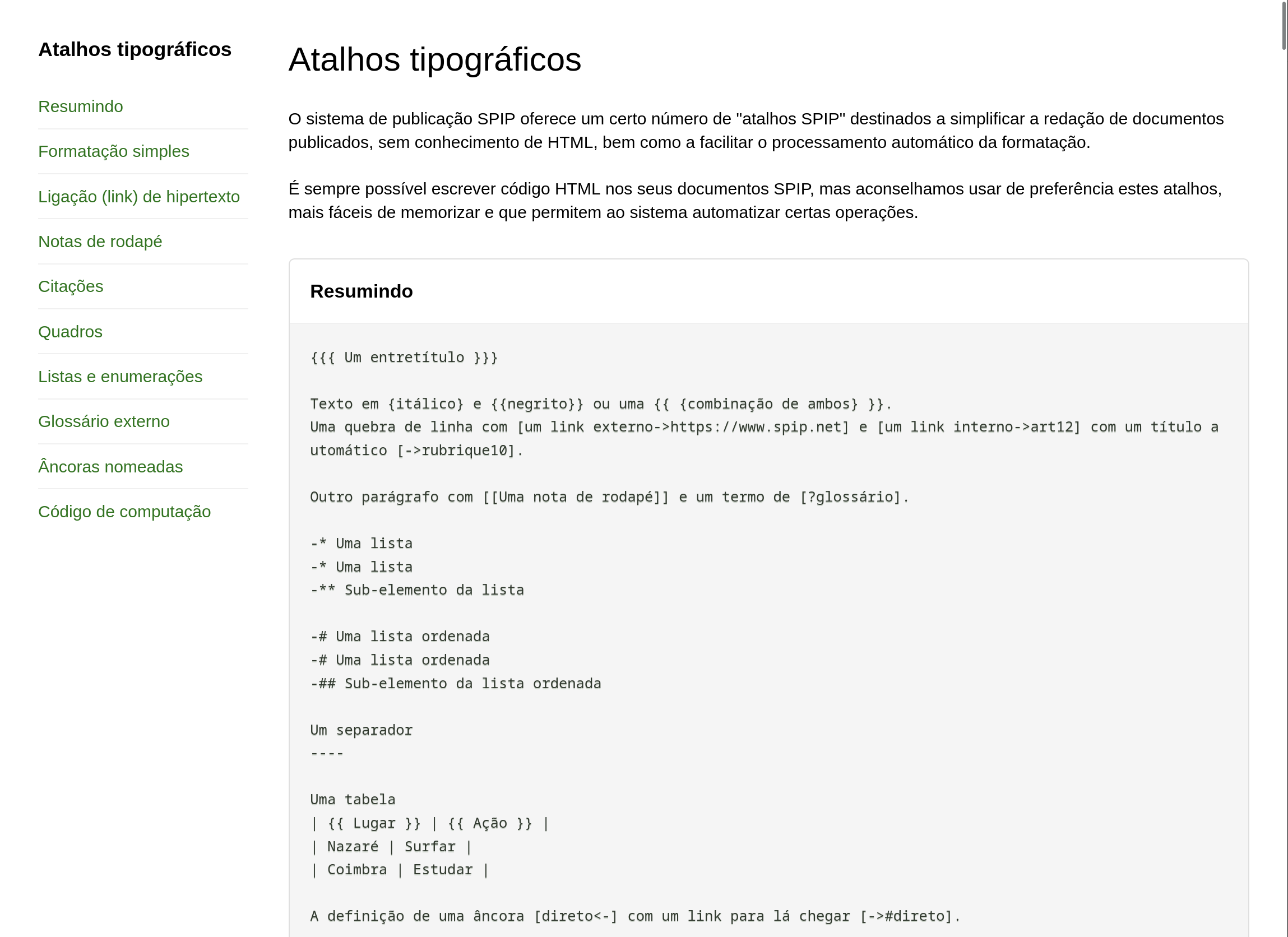Click Ligação (link) de hipertexto link
Screen dimensions: 1288x937
coord(138,197)
